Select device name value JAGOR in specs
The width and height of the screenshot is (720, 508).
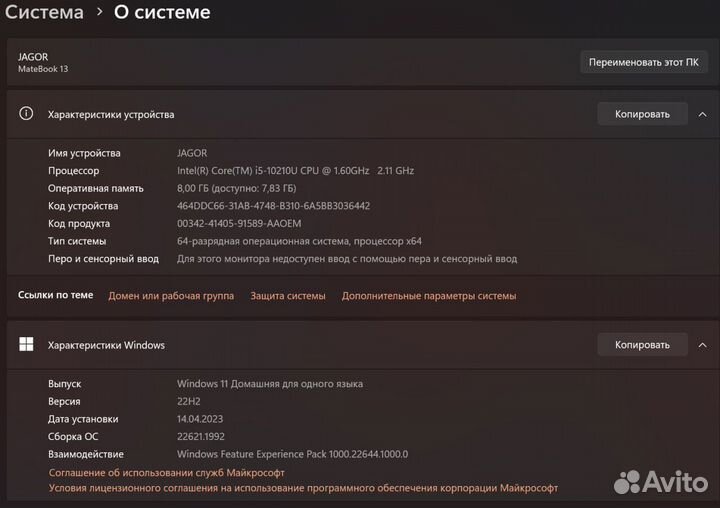click(x=192, y=153)
